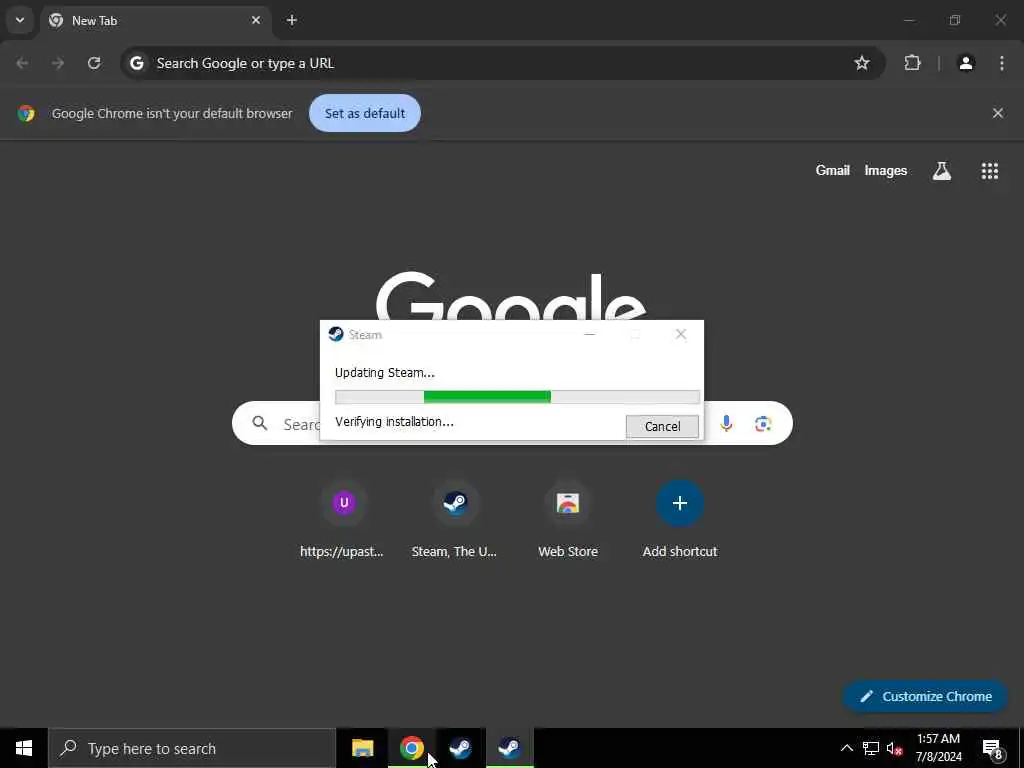Open the notification center icon
The image size is (1024, 768).
[x=993, y=748]
